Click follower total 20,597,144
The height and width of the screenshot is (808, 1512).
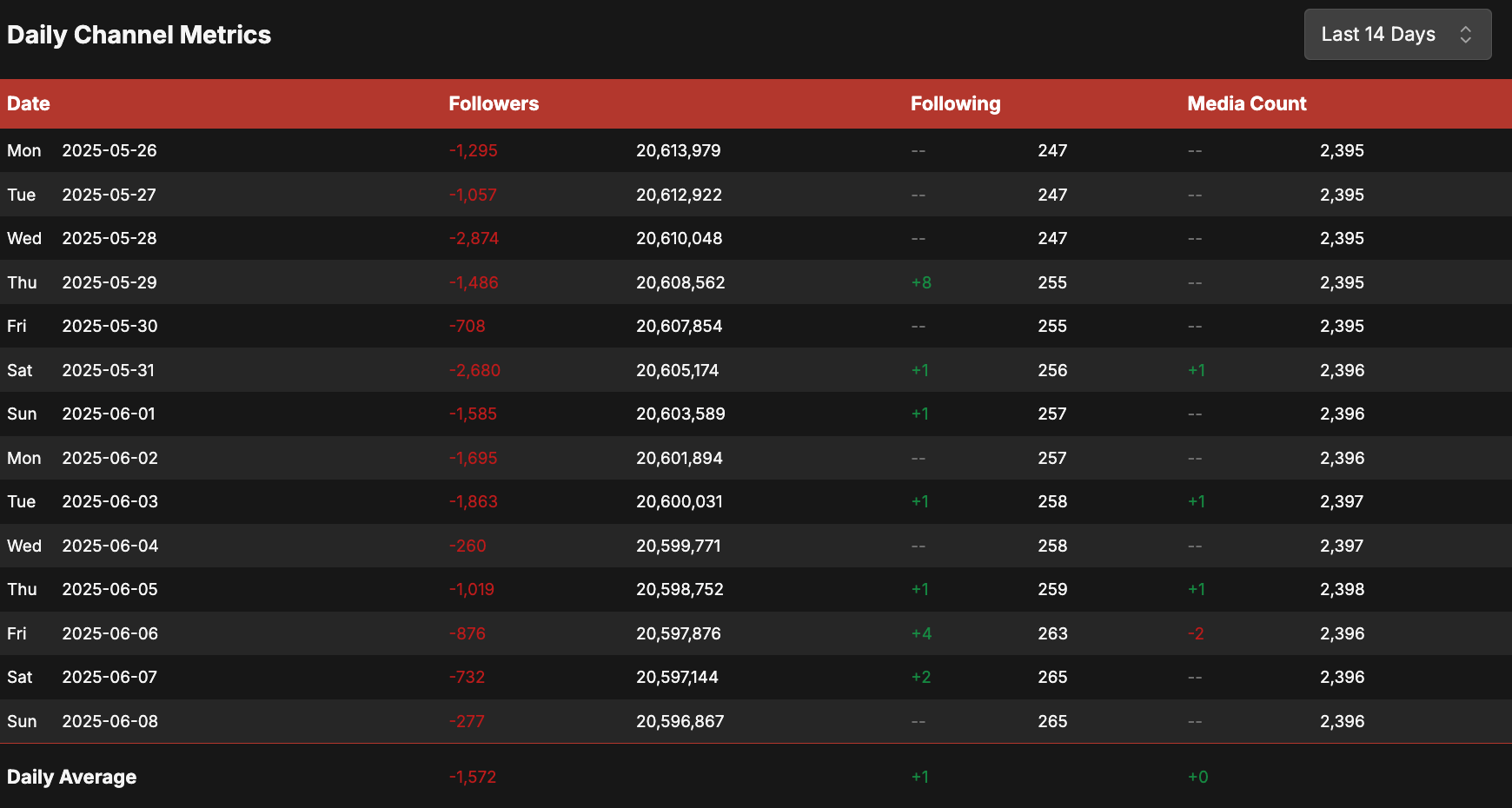678,677
